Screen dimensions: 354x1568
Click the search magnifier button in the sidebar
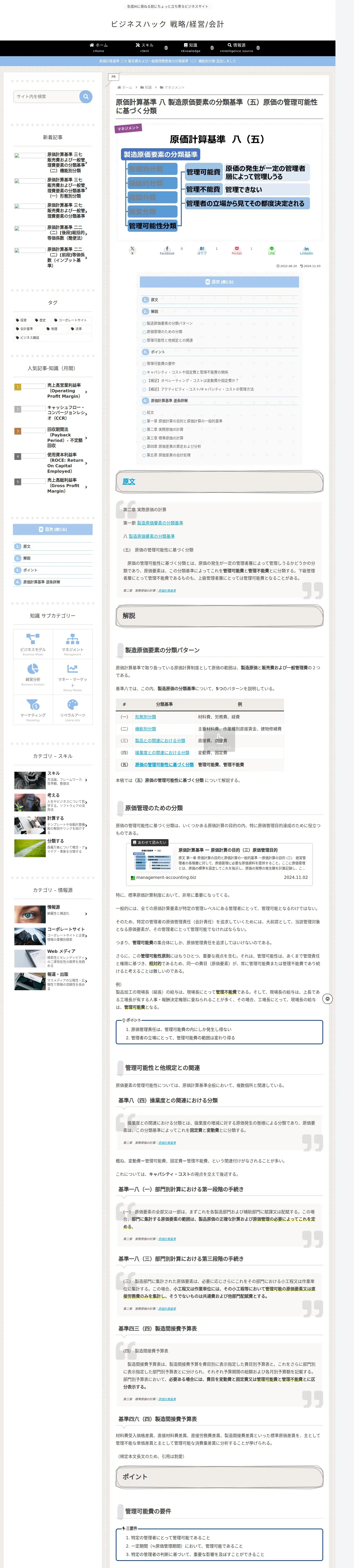[x=86, y=96]
